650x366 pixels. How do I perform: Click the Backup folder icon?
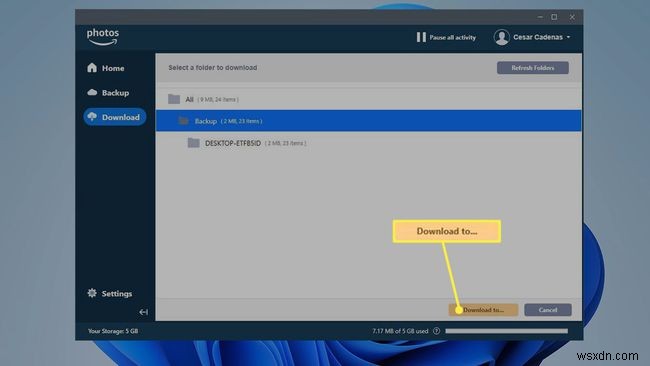[x=184, y=121]
